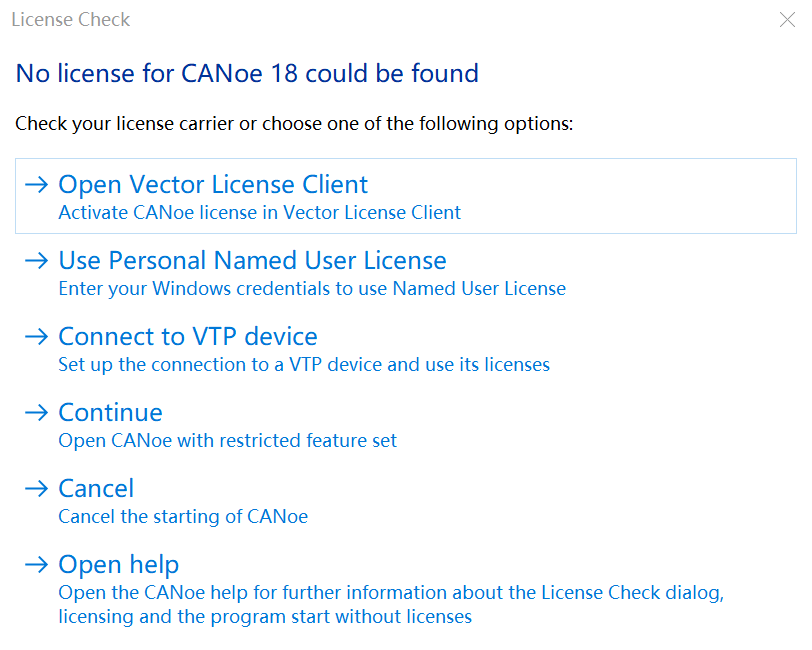This screenshot has height=650, width=812.
Task: Click "Cancel the starting of CANoe" description
Action: click(183, 517)
